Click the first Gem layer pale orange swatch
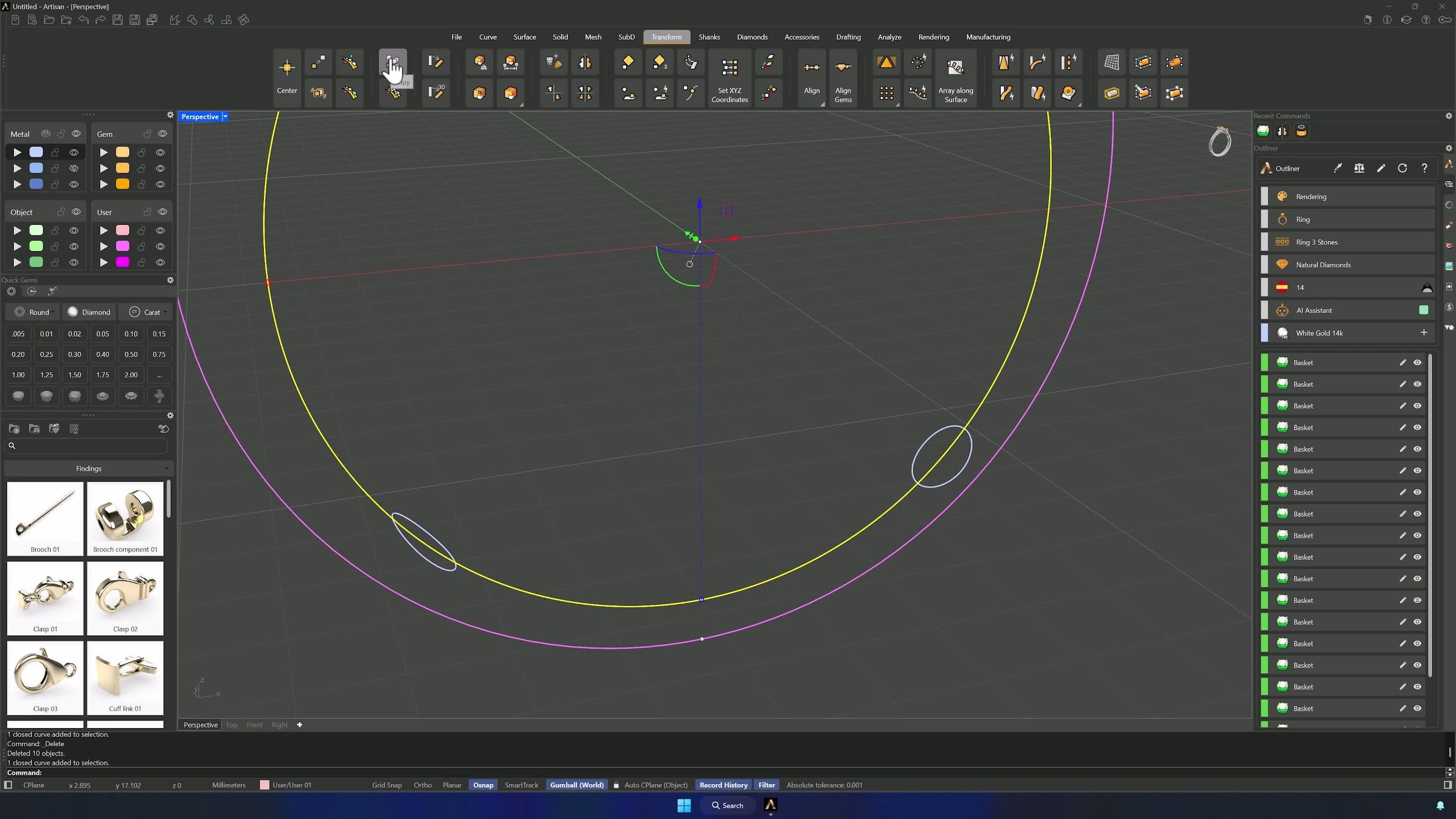The image size is (1456, 819). pos(122,152)
